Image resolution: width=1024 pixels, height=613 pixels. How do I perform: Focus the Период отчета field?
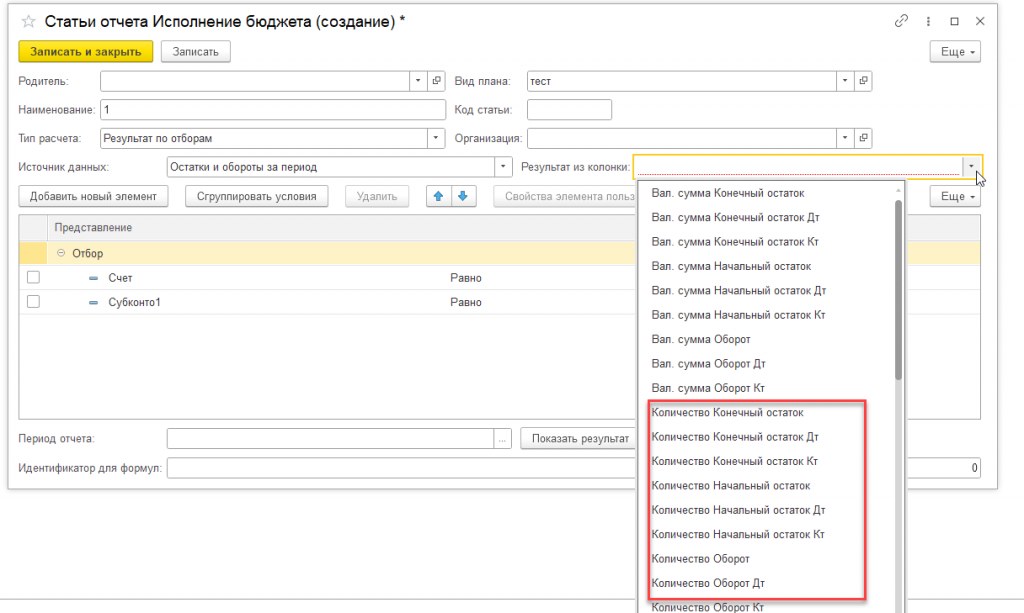(x=330, y=439)
